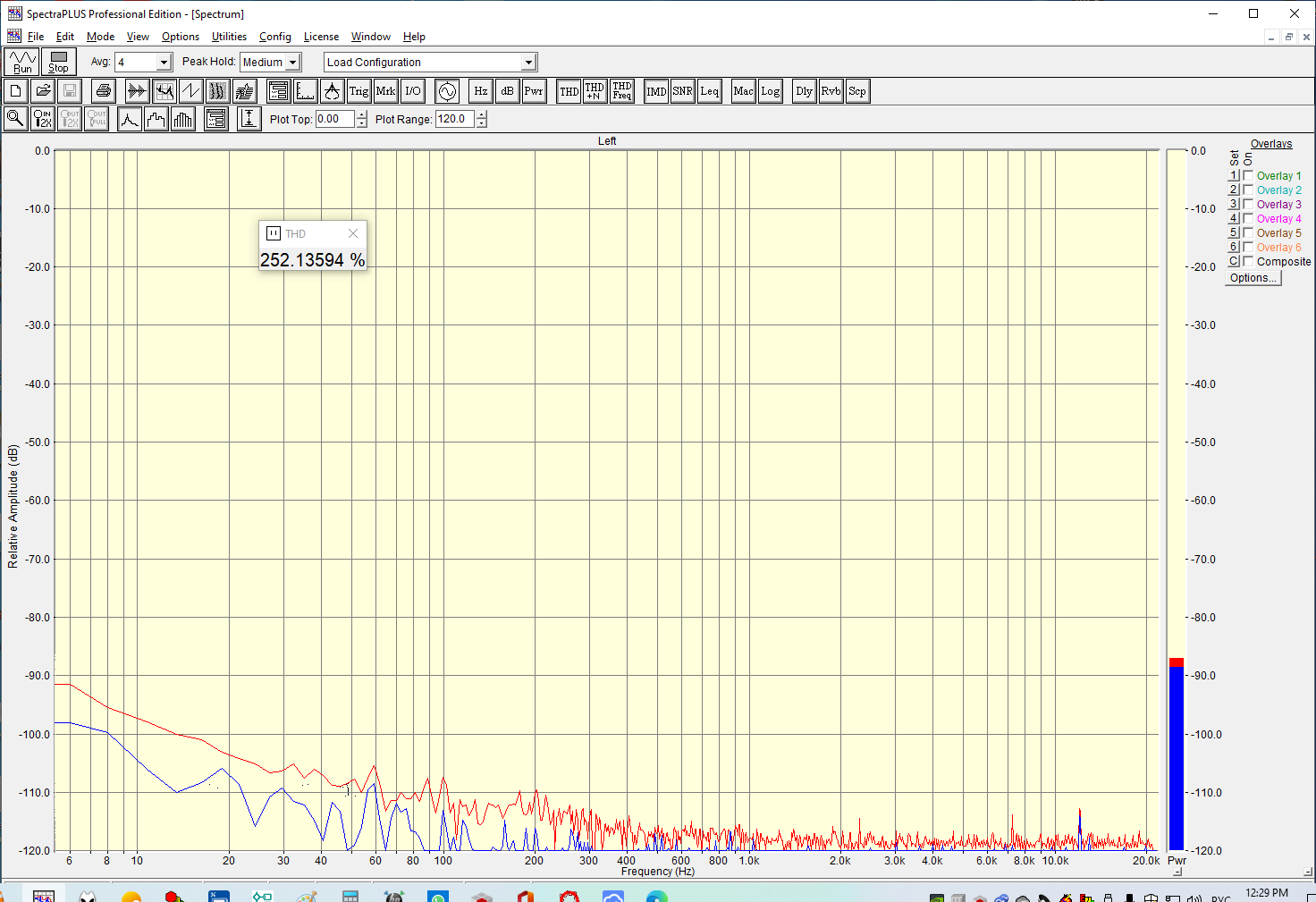Toggle the Spectrum view icon

[164, 91]
